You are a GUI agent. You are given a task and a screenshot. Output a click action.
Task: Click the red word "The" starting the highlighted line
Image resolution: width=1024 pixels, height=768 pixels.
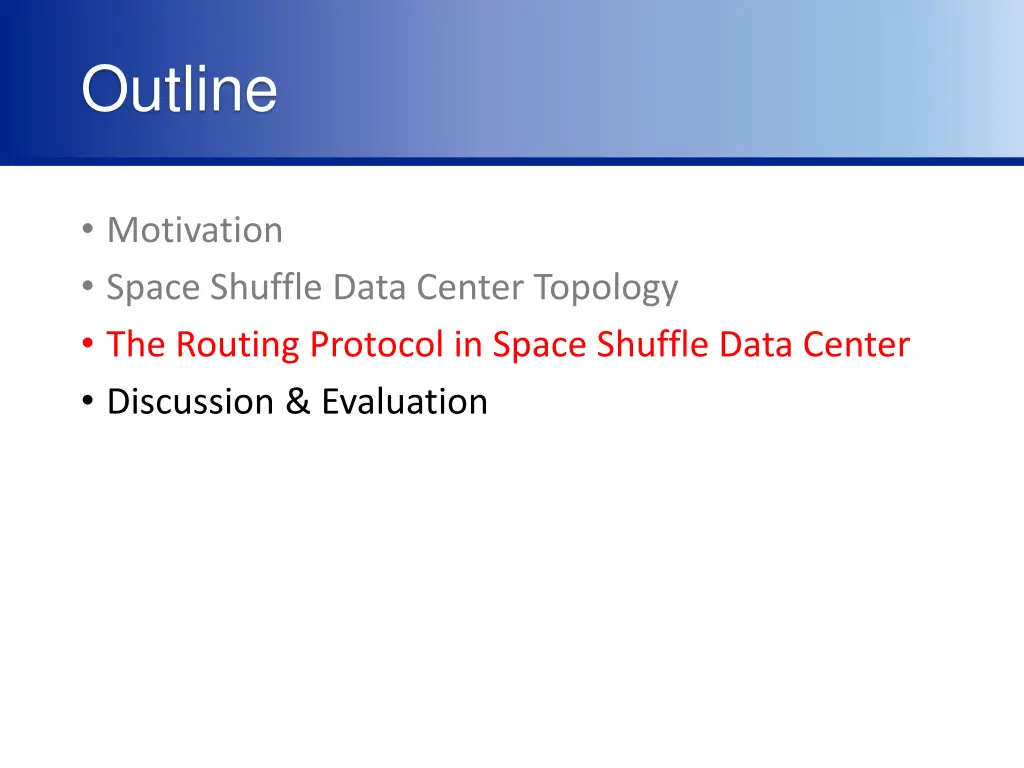point(136,344)
